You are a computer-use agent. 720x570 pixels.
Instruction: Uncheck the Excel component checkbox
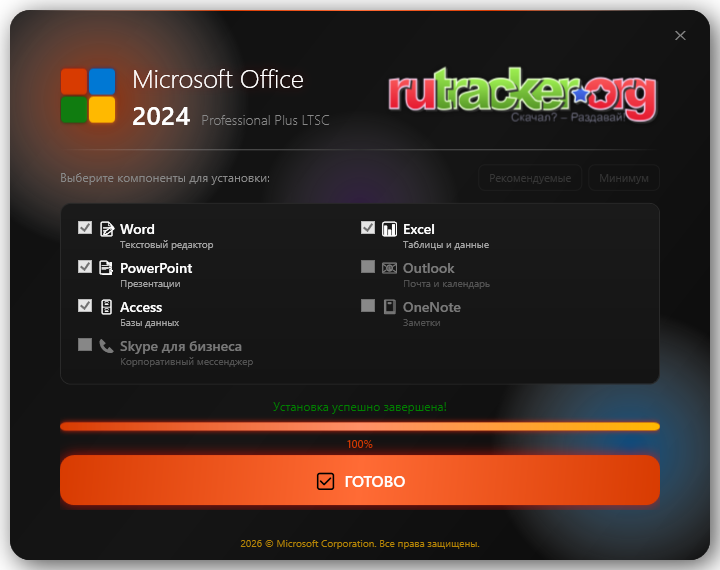[x=368, y=228]
